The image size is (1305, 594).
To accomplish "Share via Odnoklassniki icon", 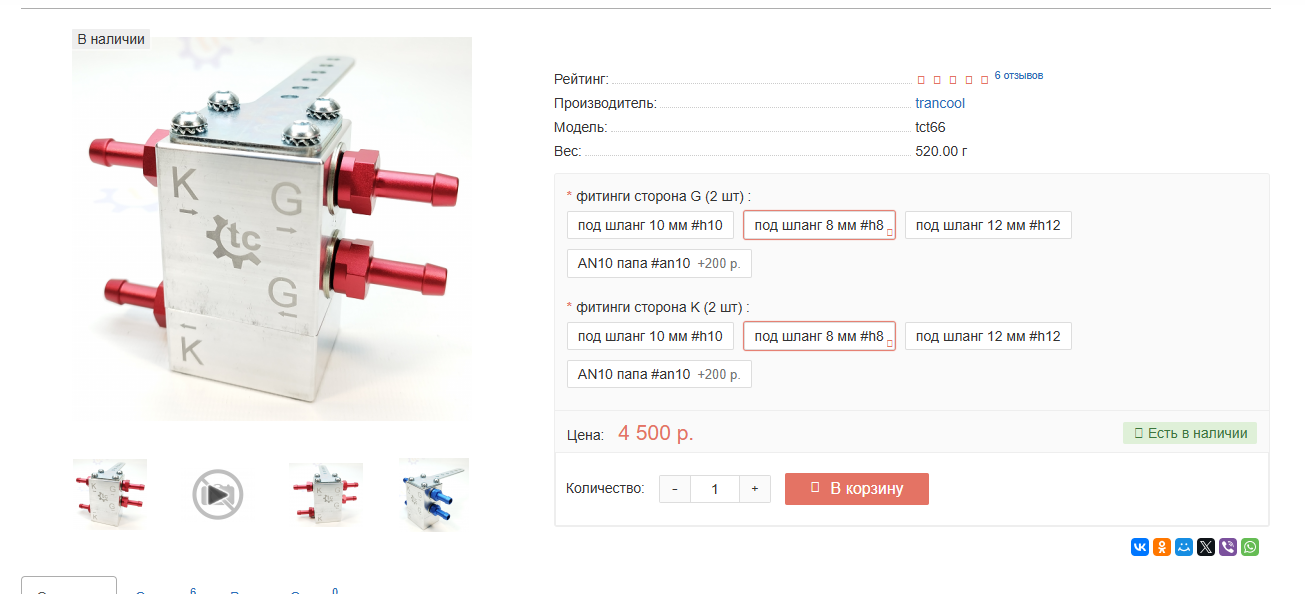I will tap(1162, 547).
